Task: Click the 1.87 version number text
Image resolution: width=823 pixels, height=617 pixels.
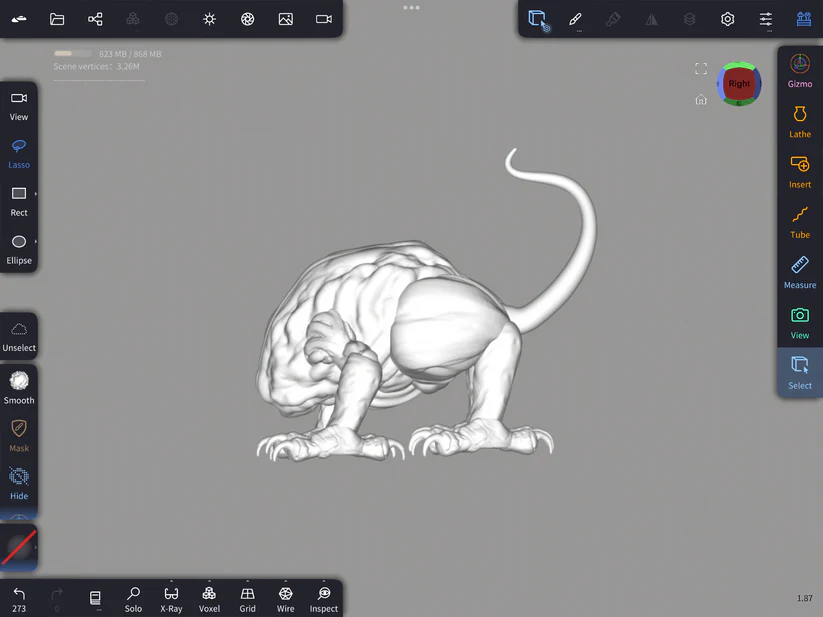Action: 805,598
